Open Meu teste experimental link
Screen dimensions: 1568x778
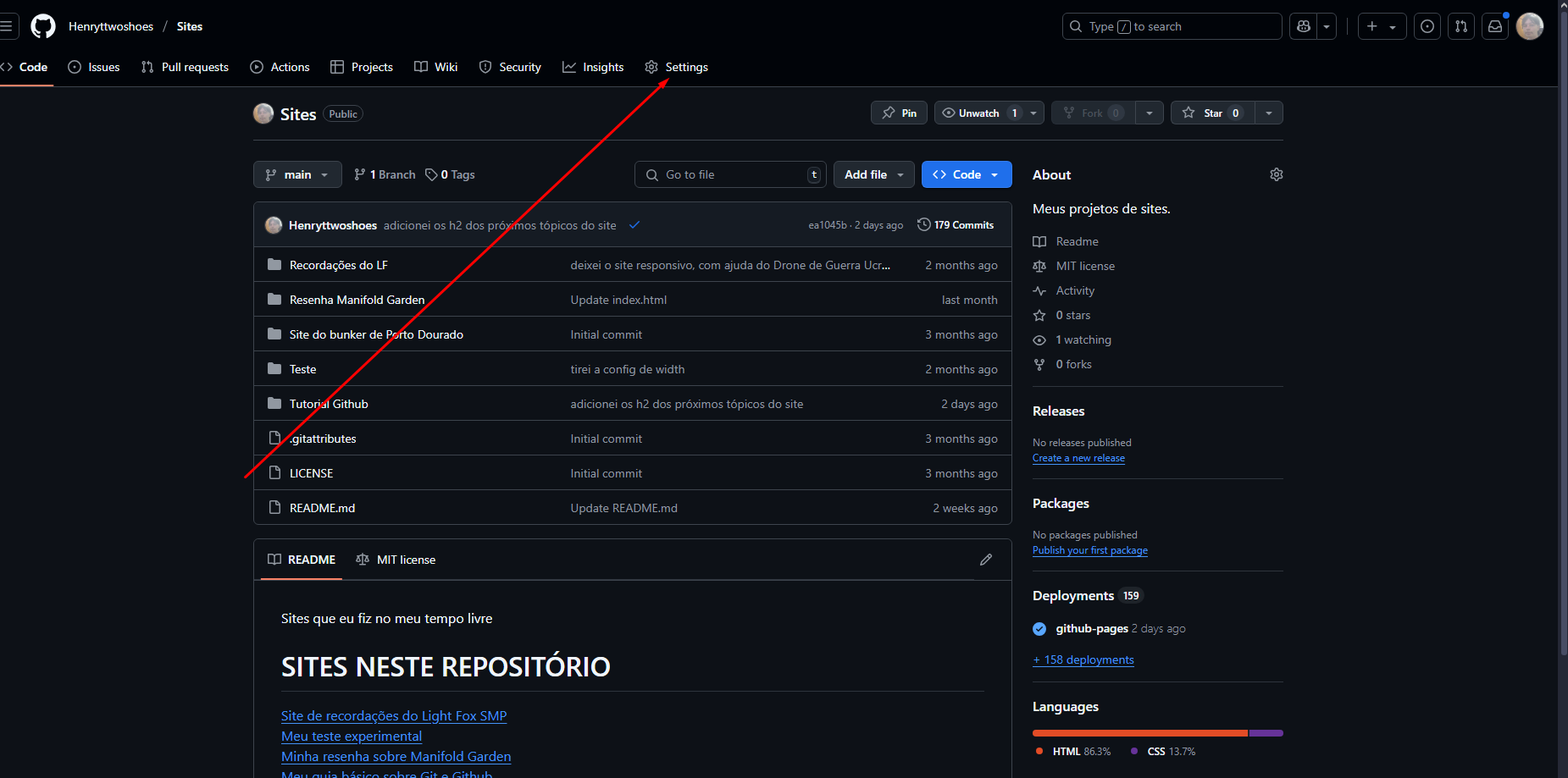[352, 737]
